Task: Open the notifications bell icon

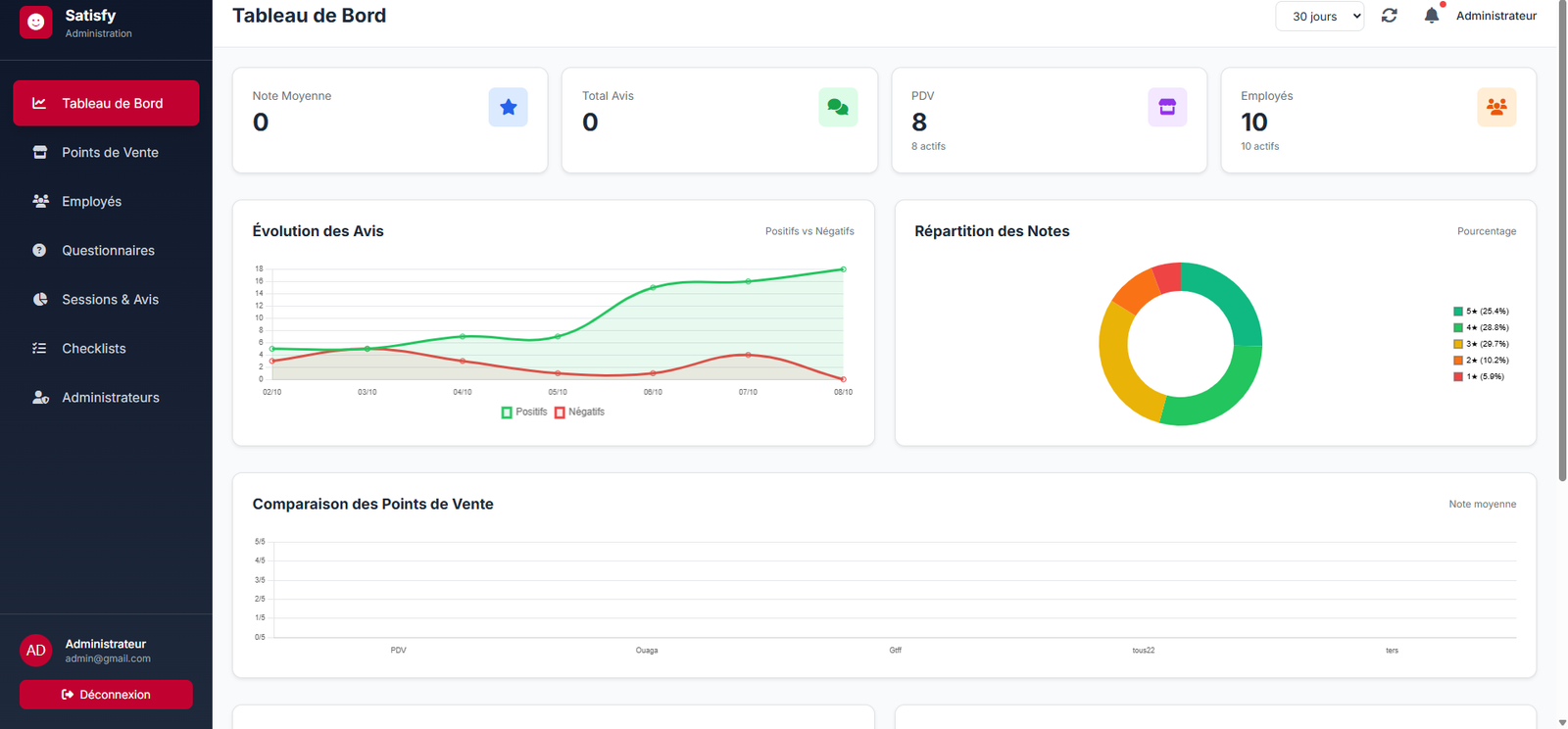Action: pos(1432,16)
